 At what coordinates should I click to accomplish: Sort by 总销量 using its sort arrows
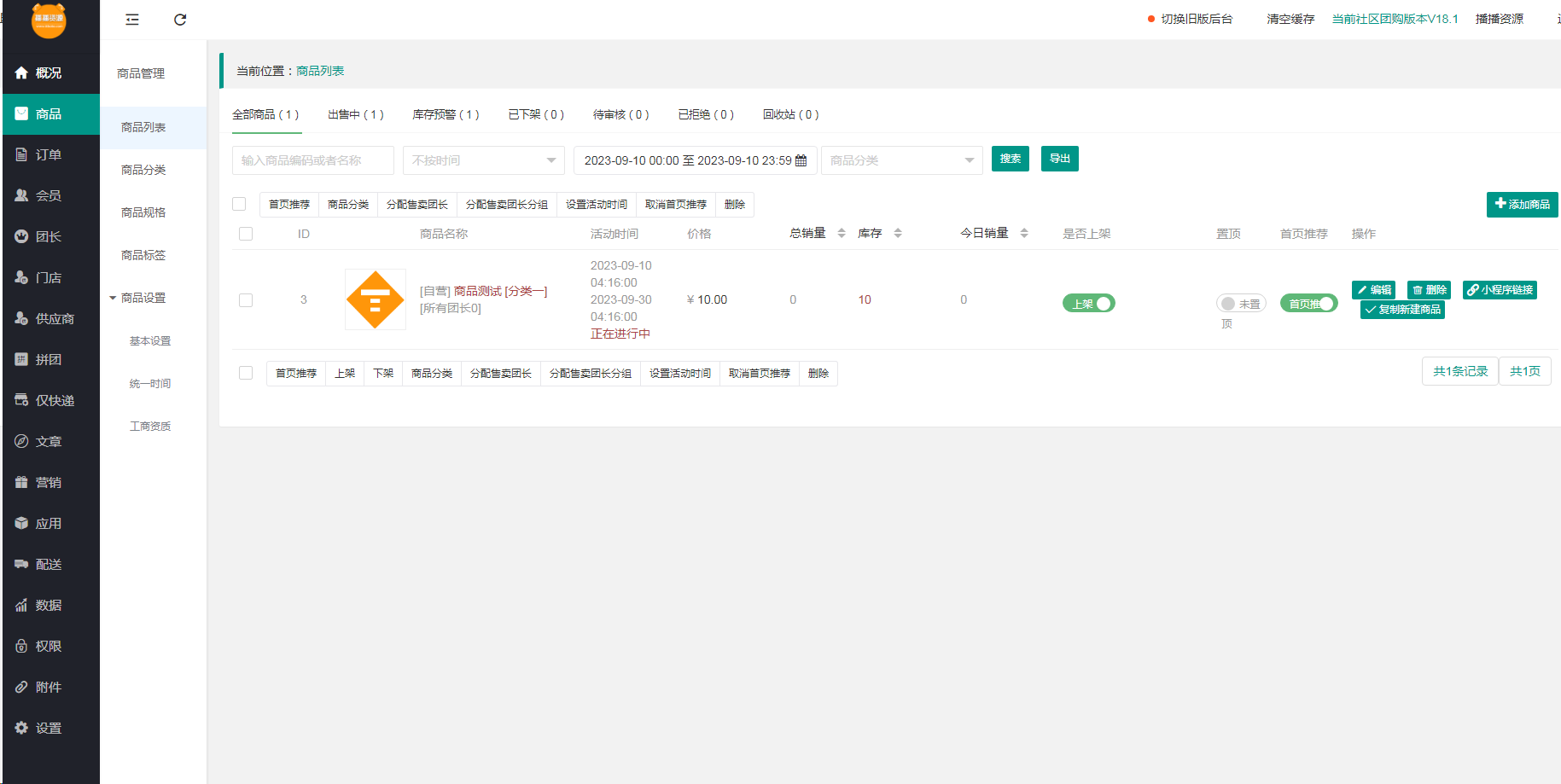tap(842, 233)
